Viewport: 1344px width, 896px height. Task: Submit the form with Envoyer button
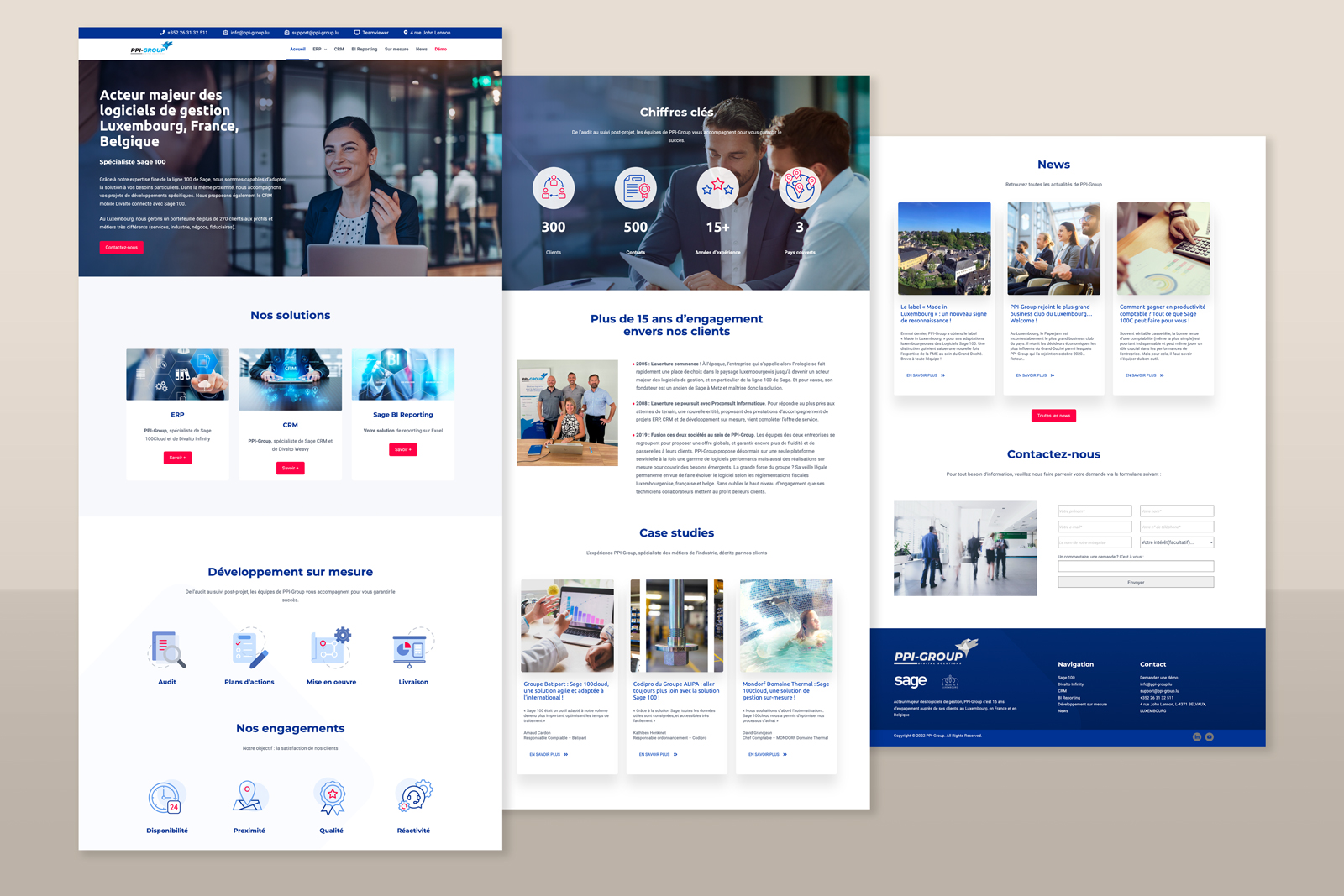pos(1136,582)
